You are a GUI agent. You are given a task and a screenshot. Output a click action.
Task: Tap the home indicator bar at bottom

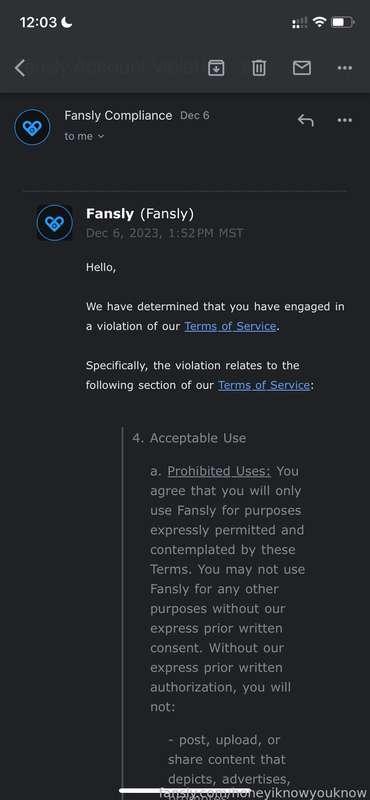[x=185, y=791]
